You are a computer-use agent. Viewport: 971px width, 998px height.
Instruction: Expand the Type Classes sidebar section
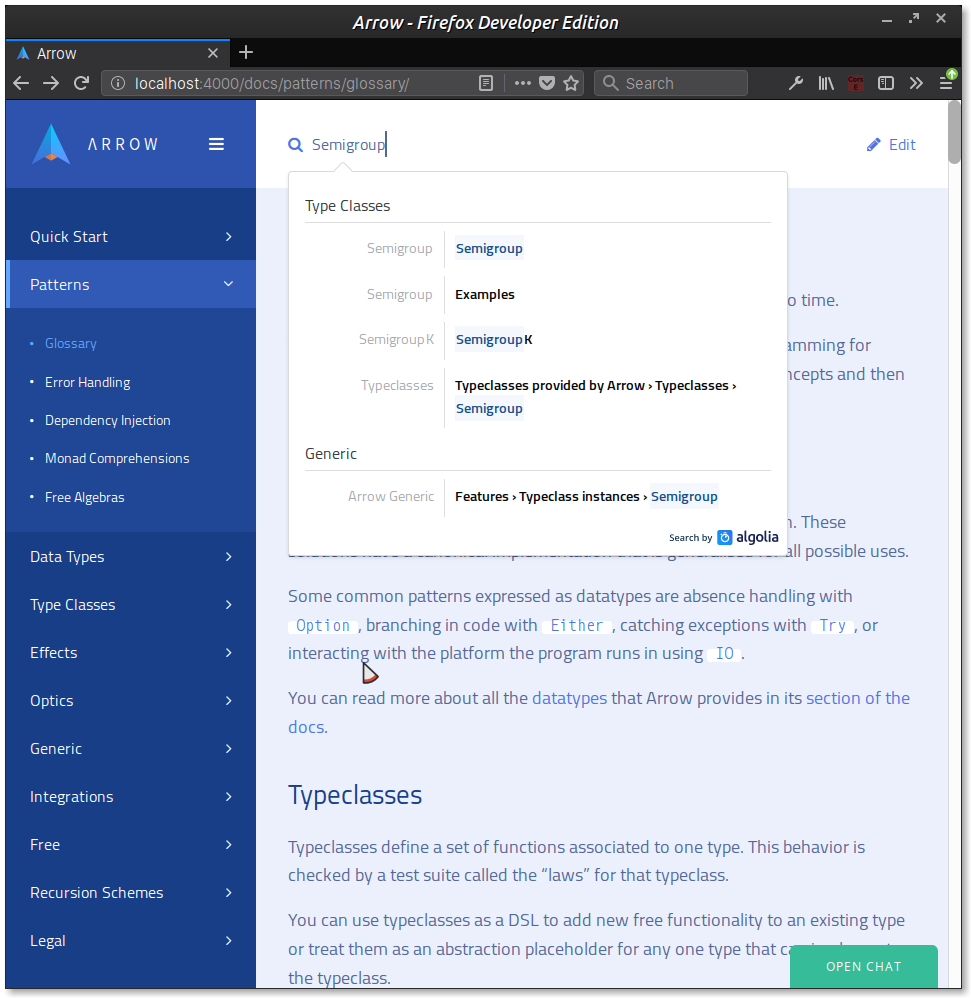(x=131, y=605)
